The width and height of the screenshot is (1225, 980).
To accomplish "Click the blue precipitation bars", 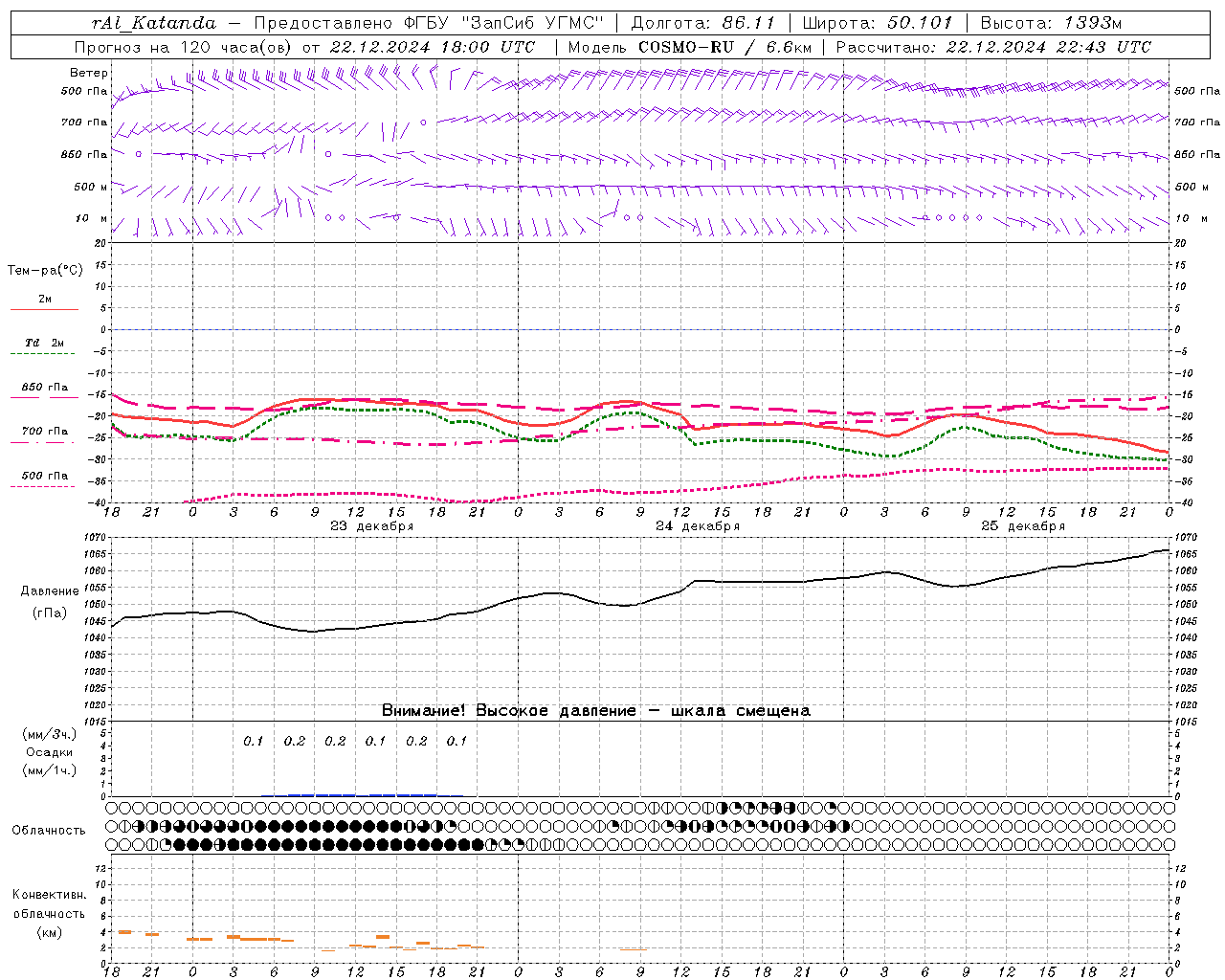I will (x=364, y=794).
